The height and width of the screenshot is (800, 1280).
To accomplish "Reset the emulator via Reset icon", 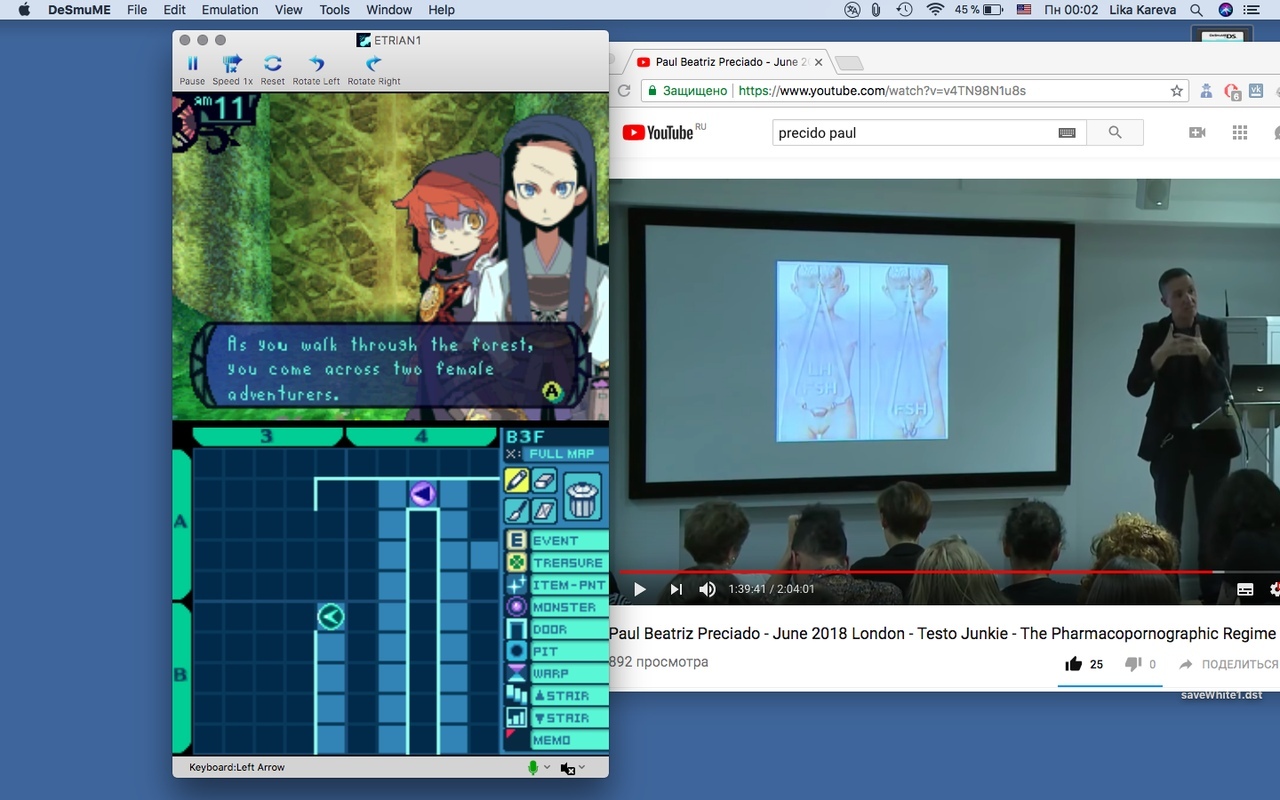I will pyautogui.click(x=272, y=69).
